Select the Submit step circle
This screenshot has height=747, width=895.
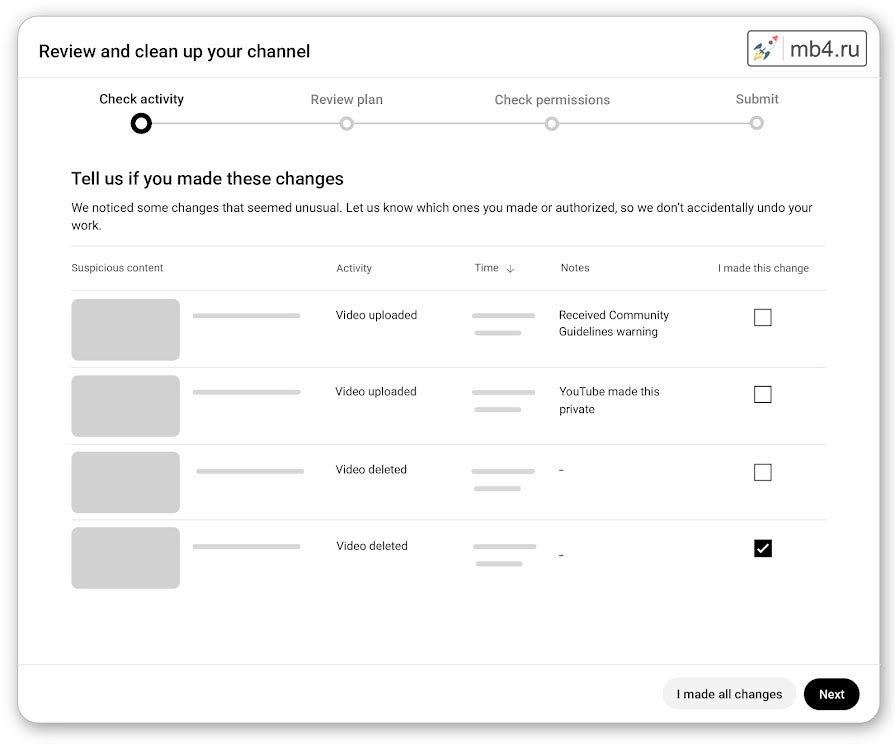point(756,123)
